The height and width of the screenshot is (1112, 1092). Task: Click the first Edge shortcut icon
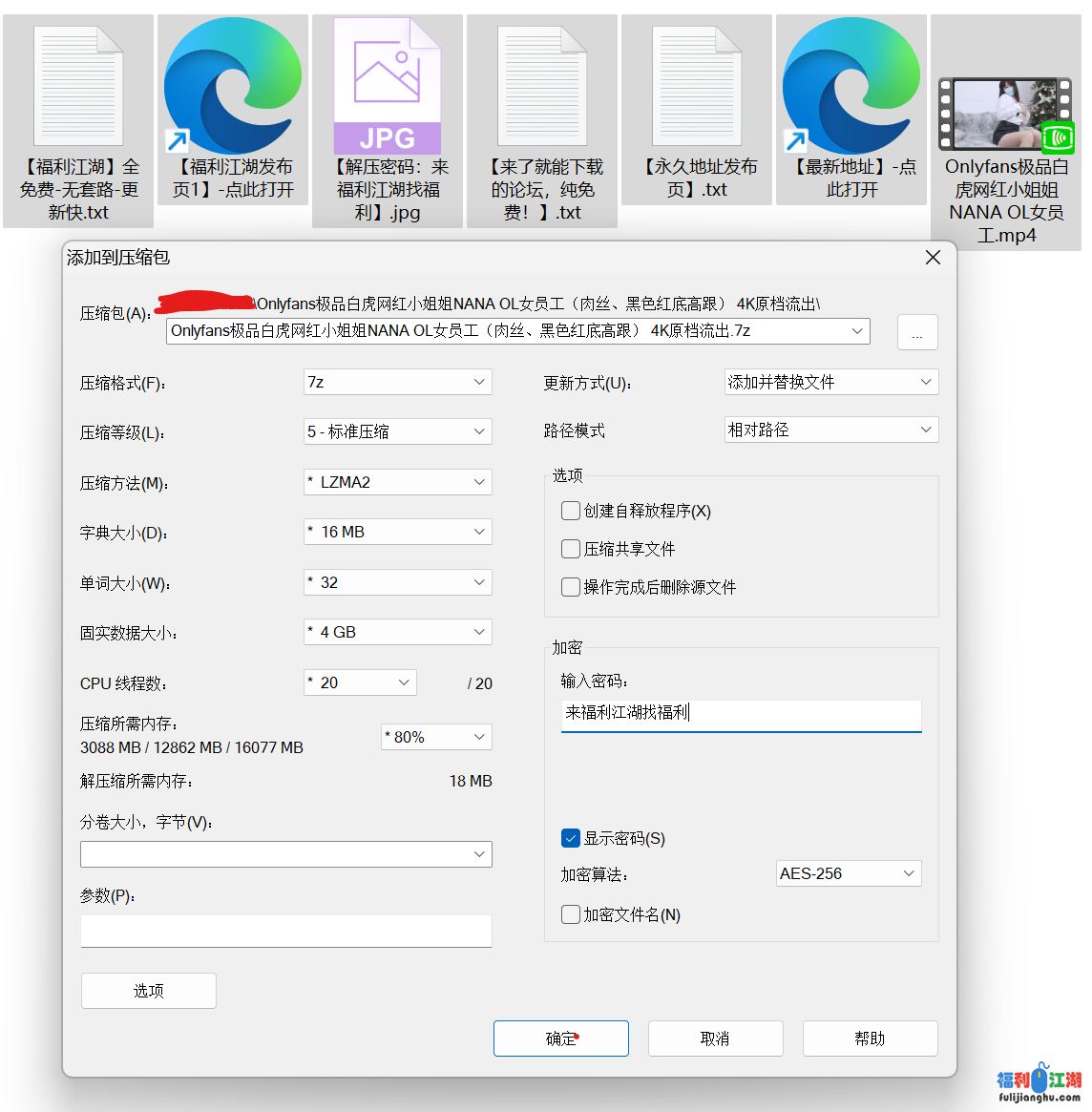[x=233, y=88]
